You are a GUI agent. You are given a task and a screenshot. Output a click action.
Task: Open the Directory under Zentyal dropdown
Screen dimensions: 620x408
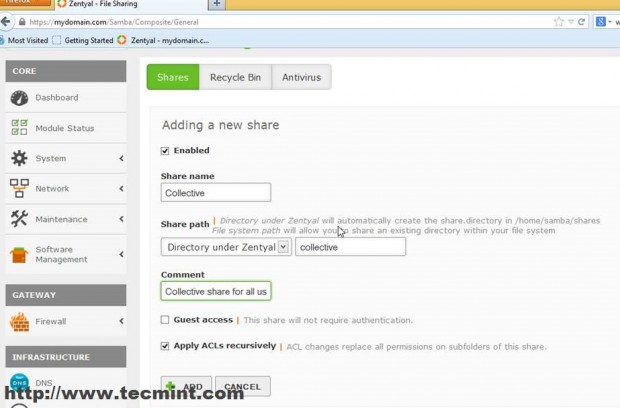tap(226, 247)
